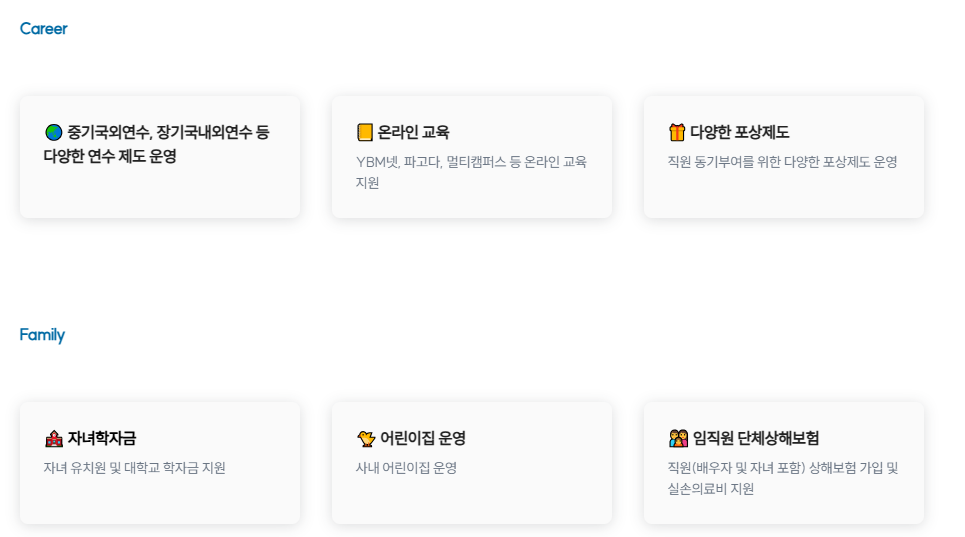Click the 직원 동기부여 description text
965x537 pixels.
tap(782, 162)
